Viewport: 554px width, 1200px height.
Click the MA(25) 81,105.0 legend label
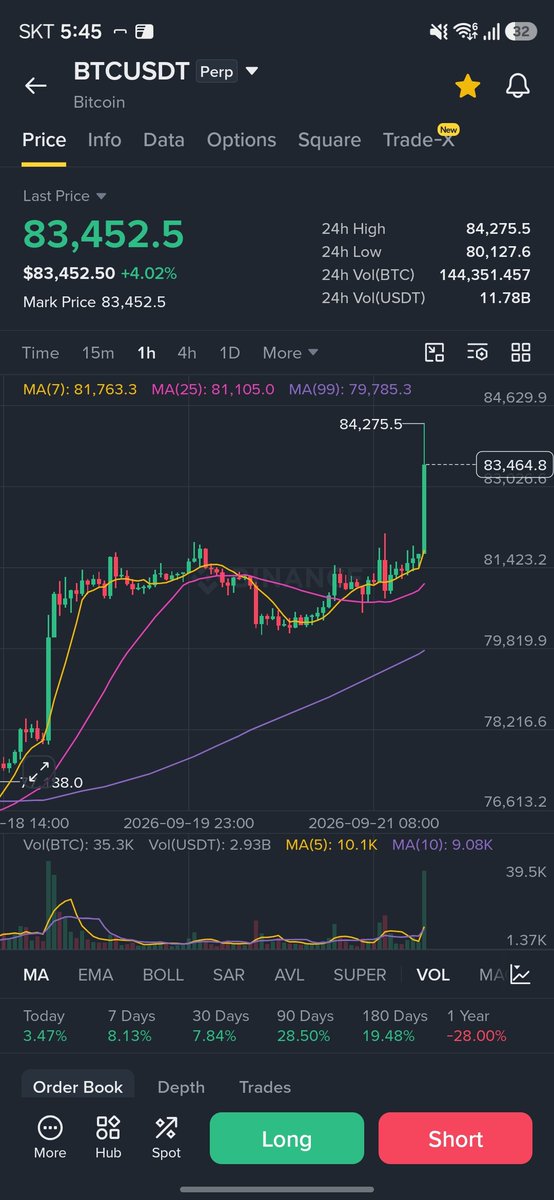pyautogui.click(x=212, y=389)
